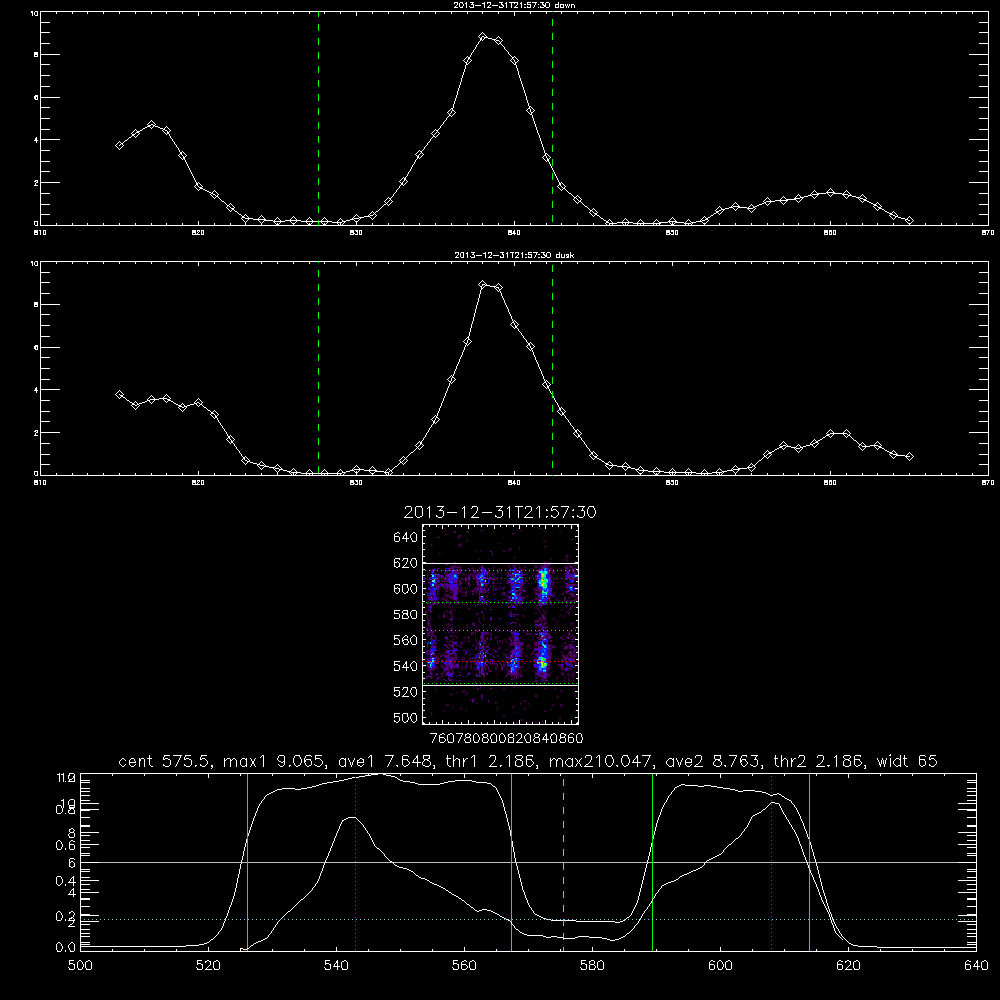Select the 'widt 65' readout
Viewport: 1000px width, 1000px height.
(x=908, y=761)
